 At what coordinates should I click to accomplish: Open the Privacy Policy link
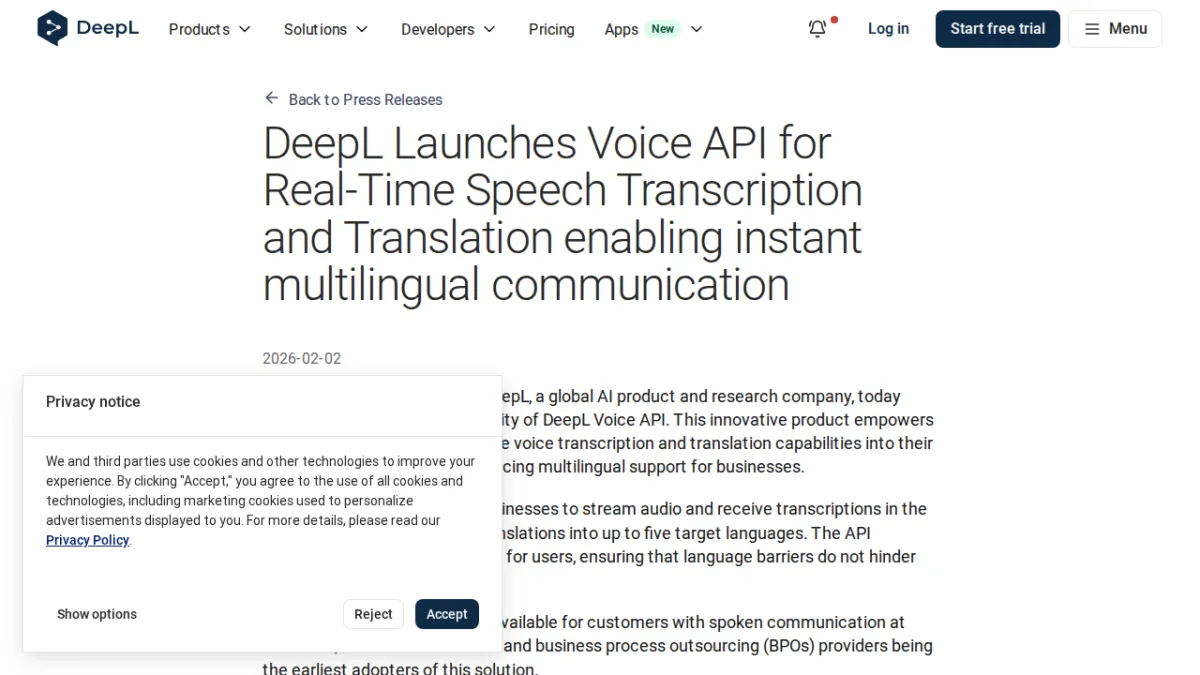click(87, 540)
